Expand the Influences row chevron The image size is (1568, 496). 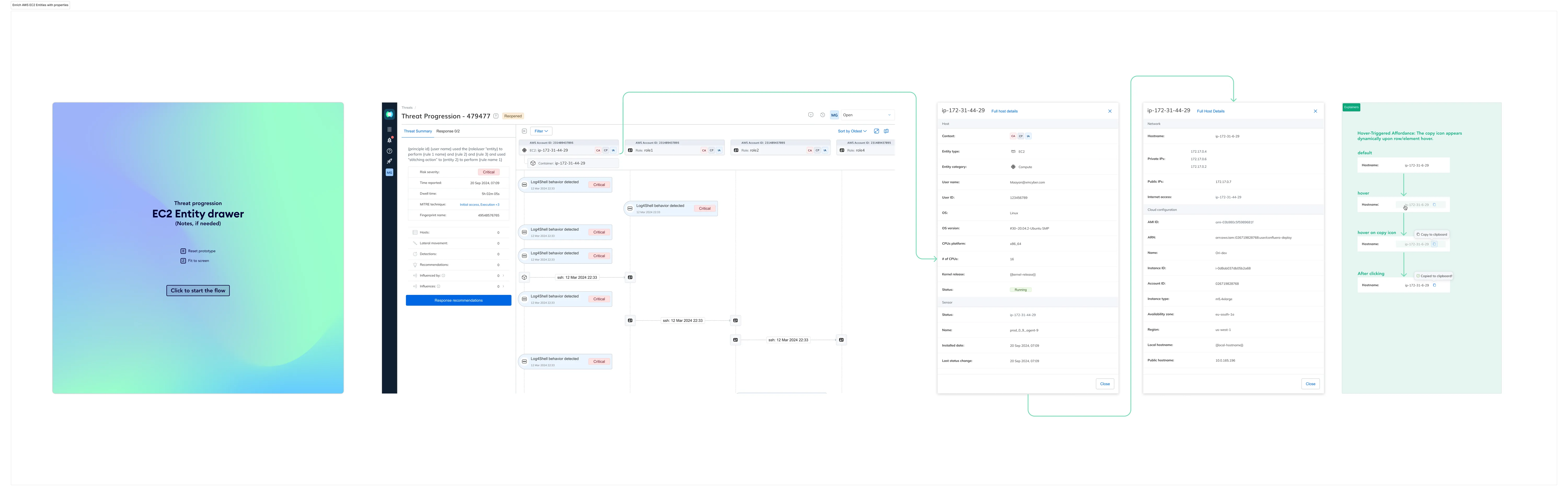(x=503, y=286)
